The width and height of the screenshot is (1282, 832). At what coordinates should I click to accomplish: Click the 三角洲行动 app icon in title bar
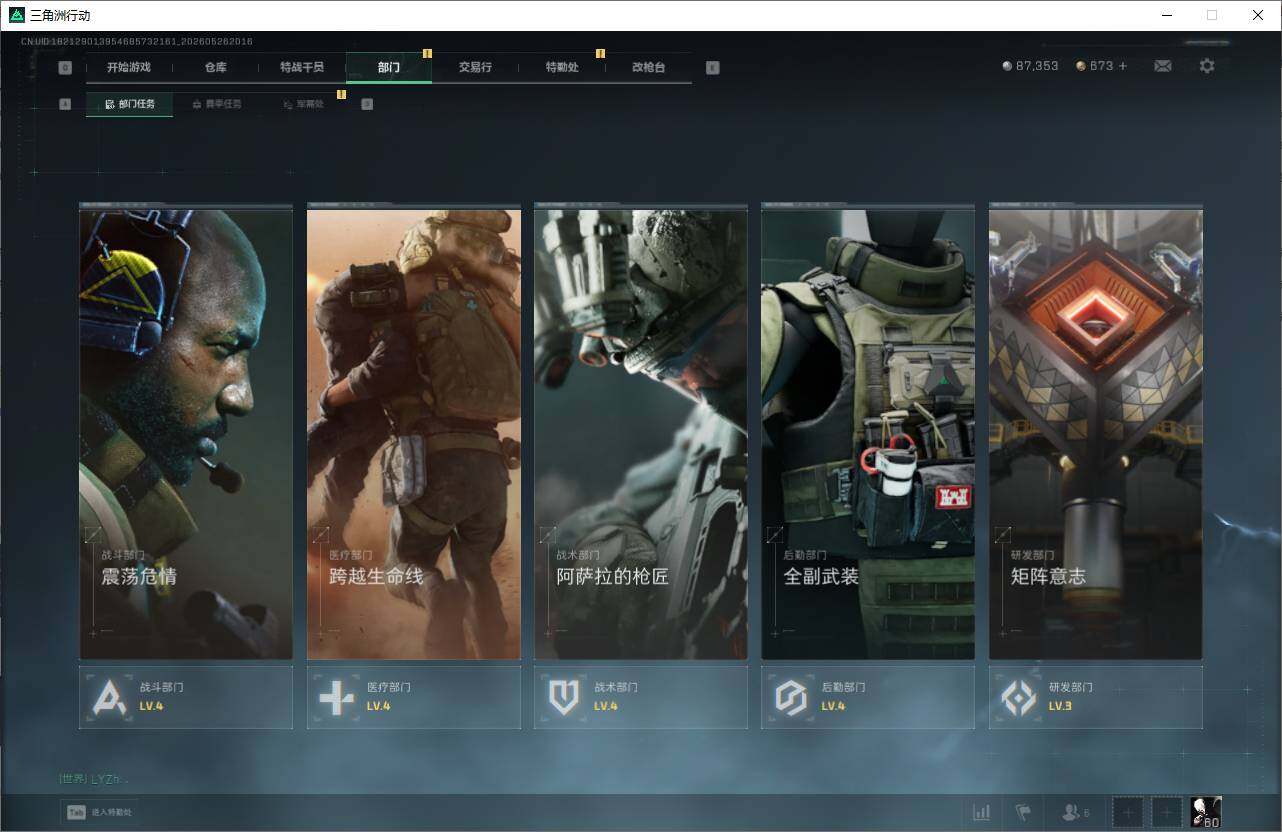(17, 15)
